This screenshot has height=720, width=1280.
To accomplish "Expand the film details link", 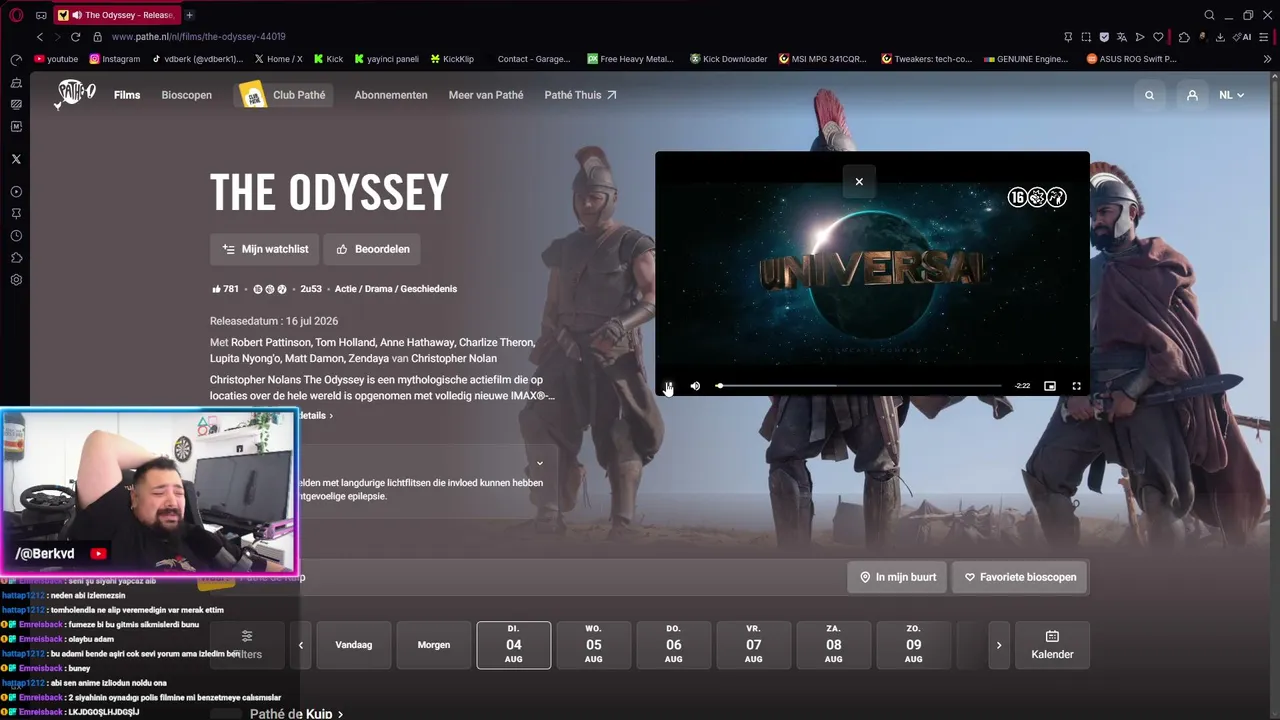I will [315, 415].
